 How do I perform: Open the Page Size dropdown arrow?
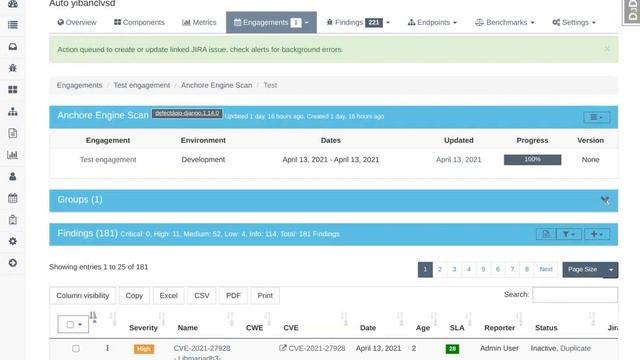click(x=611, y=270)
